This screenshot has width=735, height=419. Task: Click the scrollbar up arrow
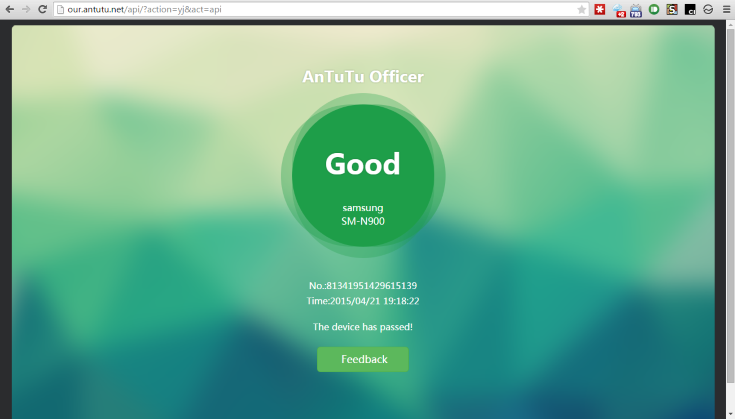click(730, 25)
